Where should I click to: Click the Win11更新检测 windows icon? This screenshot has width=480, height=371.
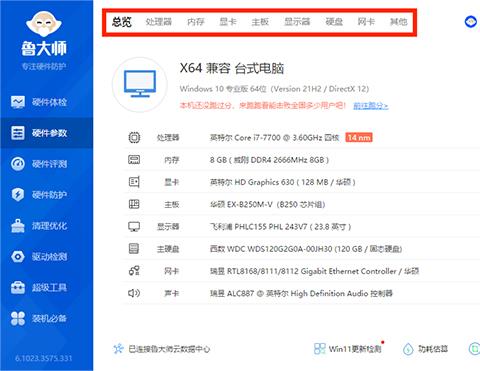319,349
